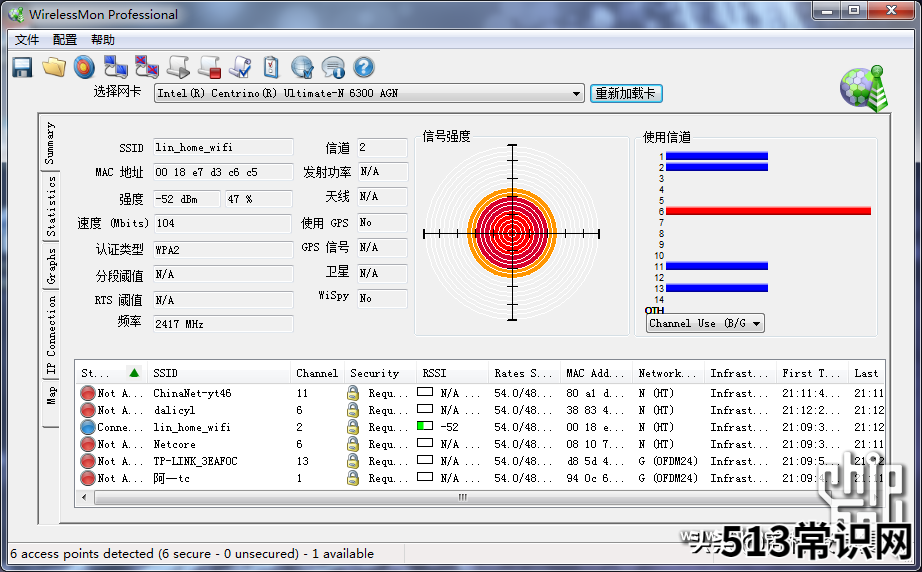Click the blue channel 1 usage bar
This screenshot has height=572, width=922.
coord(717,156)
